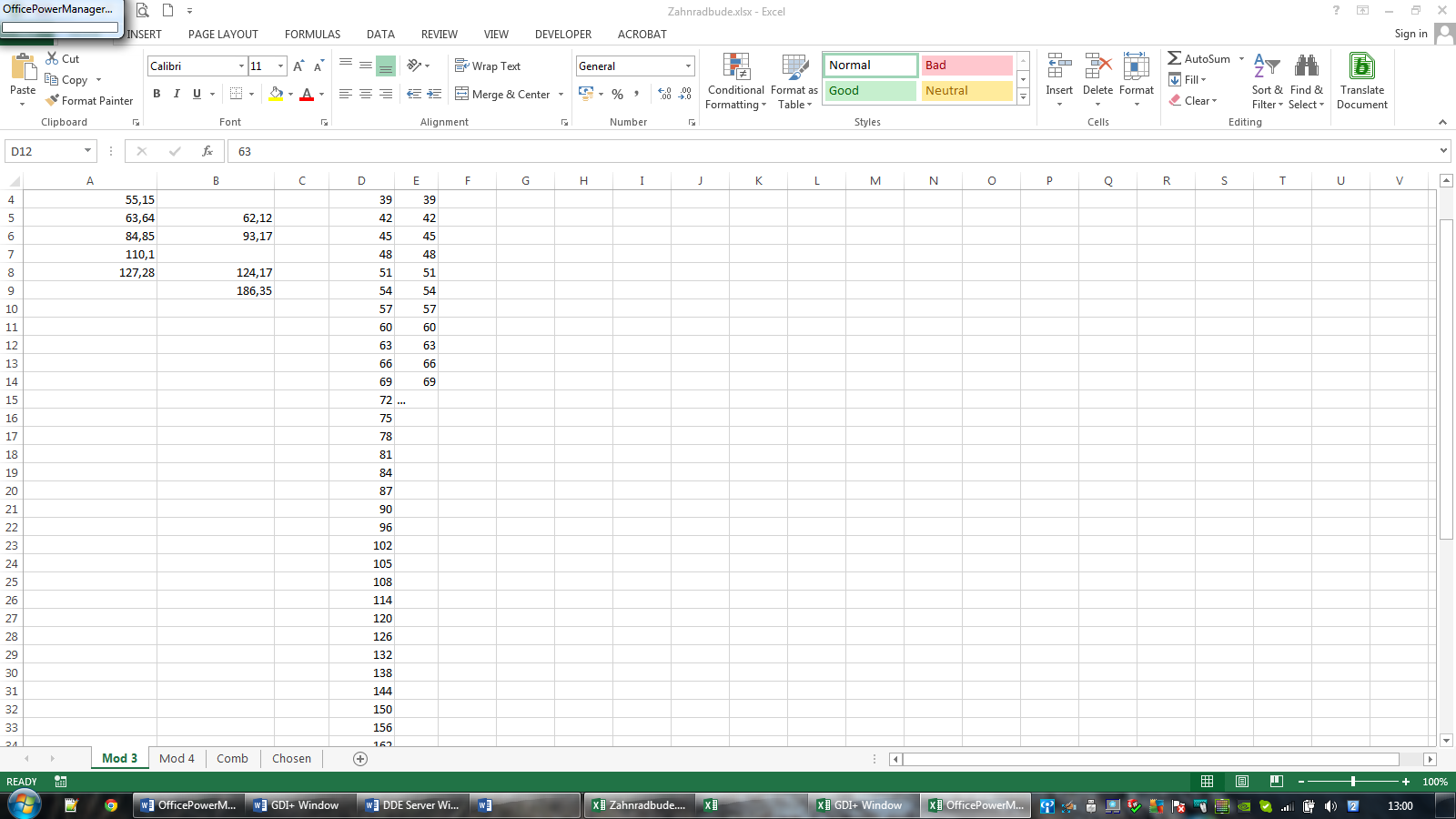Switch to the Comb sheet tab
The image size is (1456, 819).
click(232, 759)
